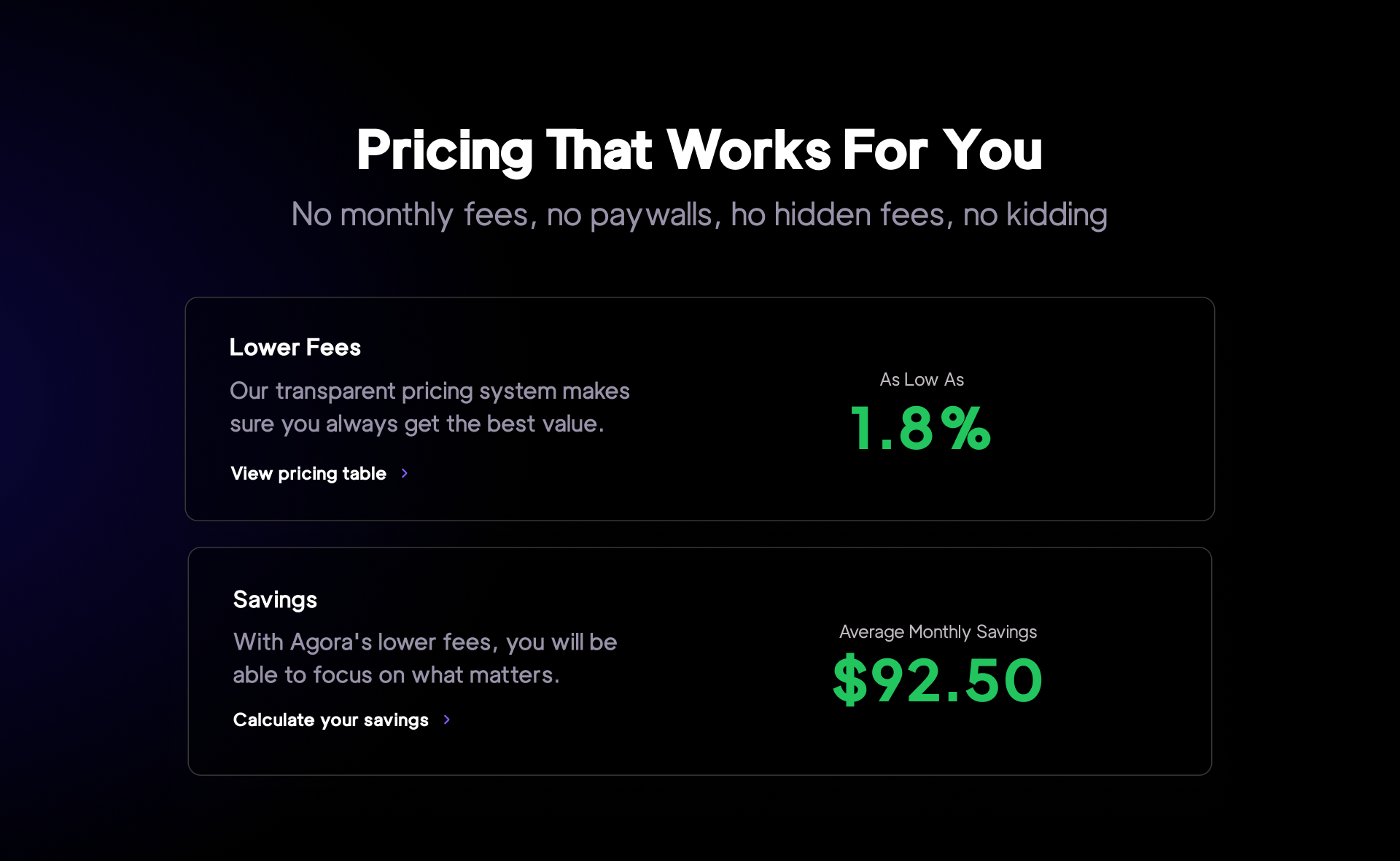Click the green $92.50 amount
The height and width of the screenshot is (861, 1400).
938,681
